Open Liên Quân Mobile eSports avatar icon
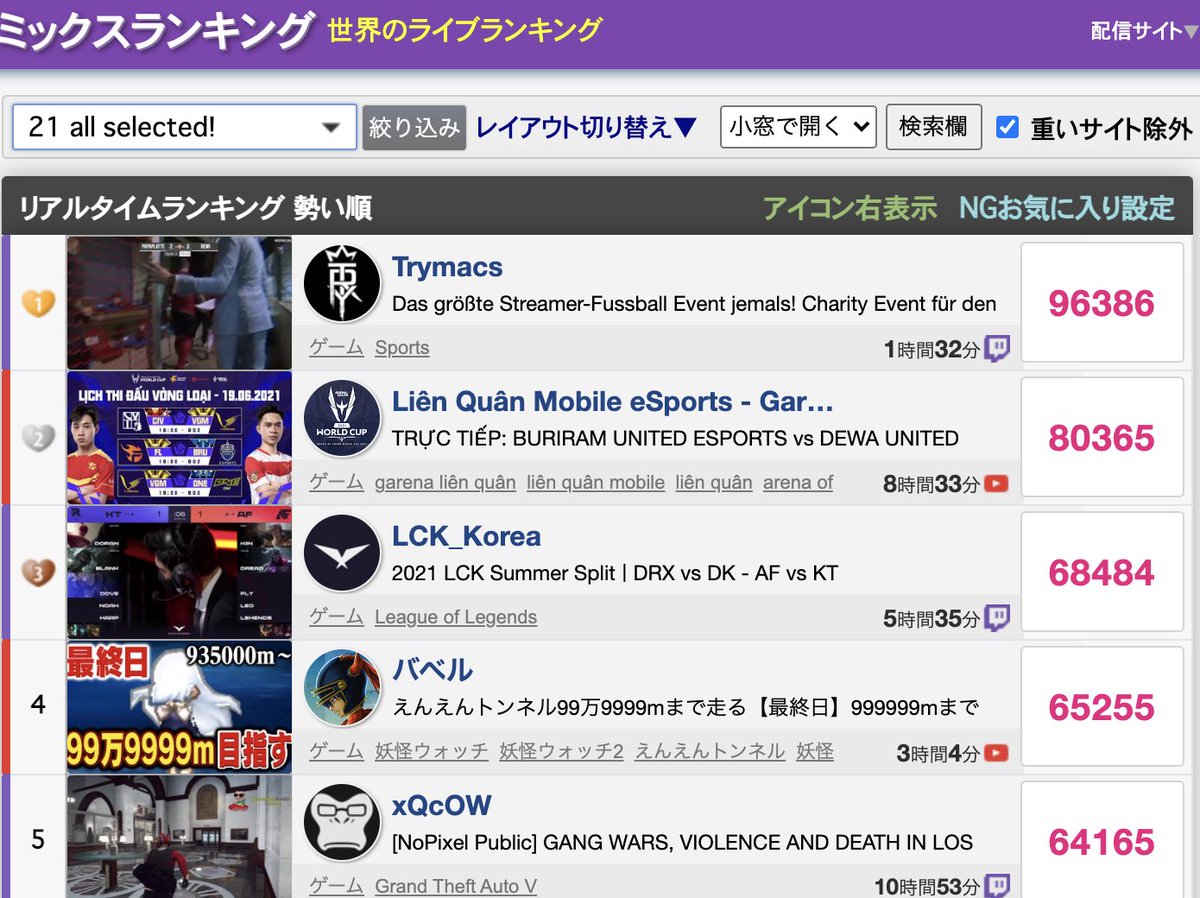The image size is (1200, 898). (x=342, y=419)
